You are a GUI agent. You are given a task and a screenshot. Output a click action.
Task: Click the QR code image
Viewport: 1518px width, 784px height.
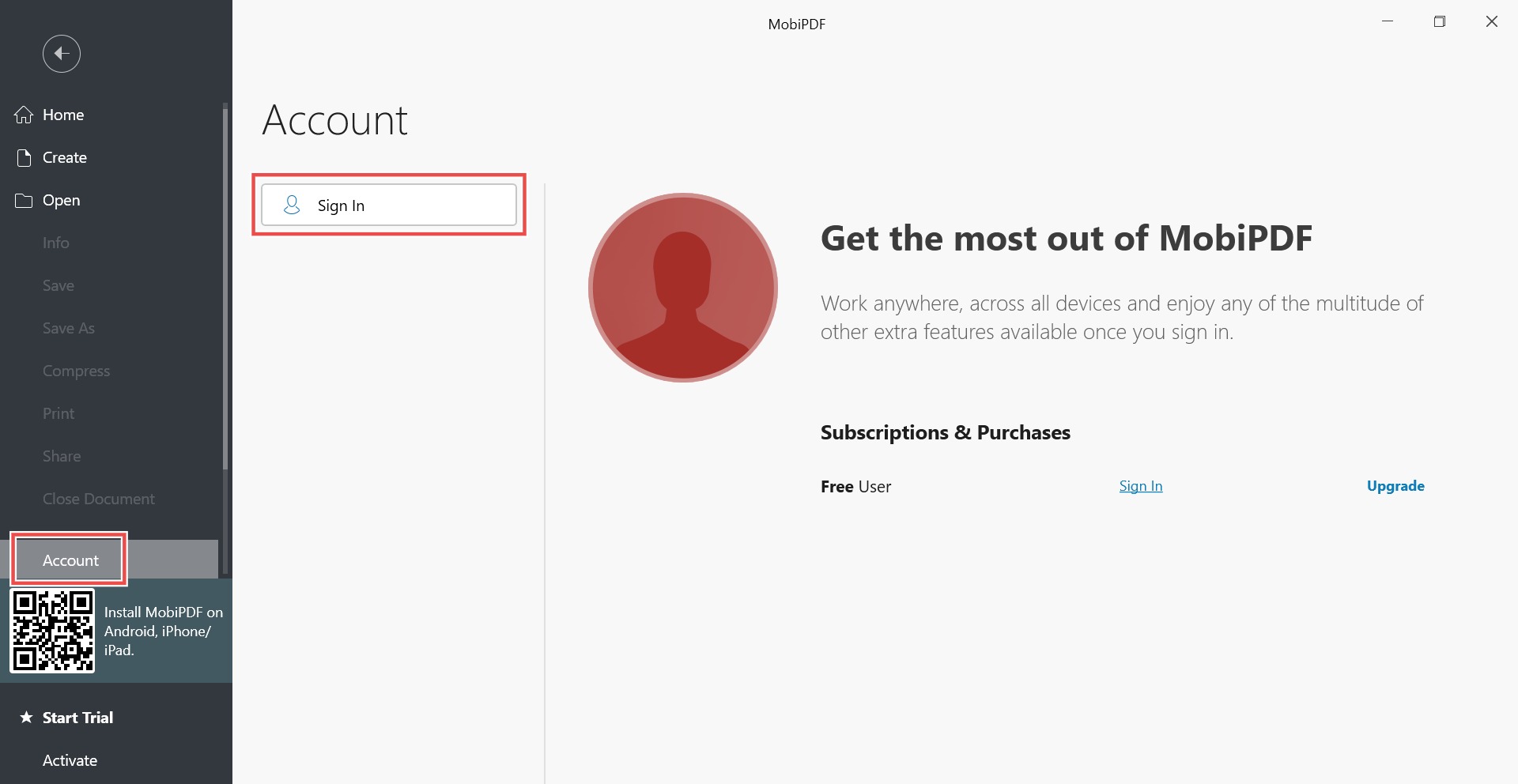(52, 631)
